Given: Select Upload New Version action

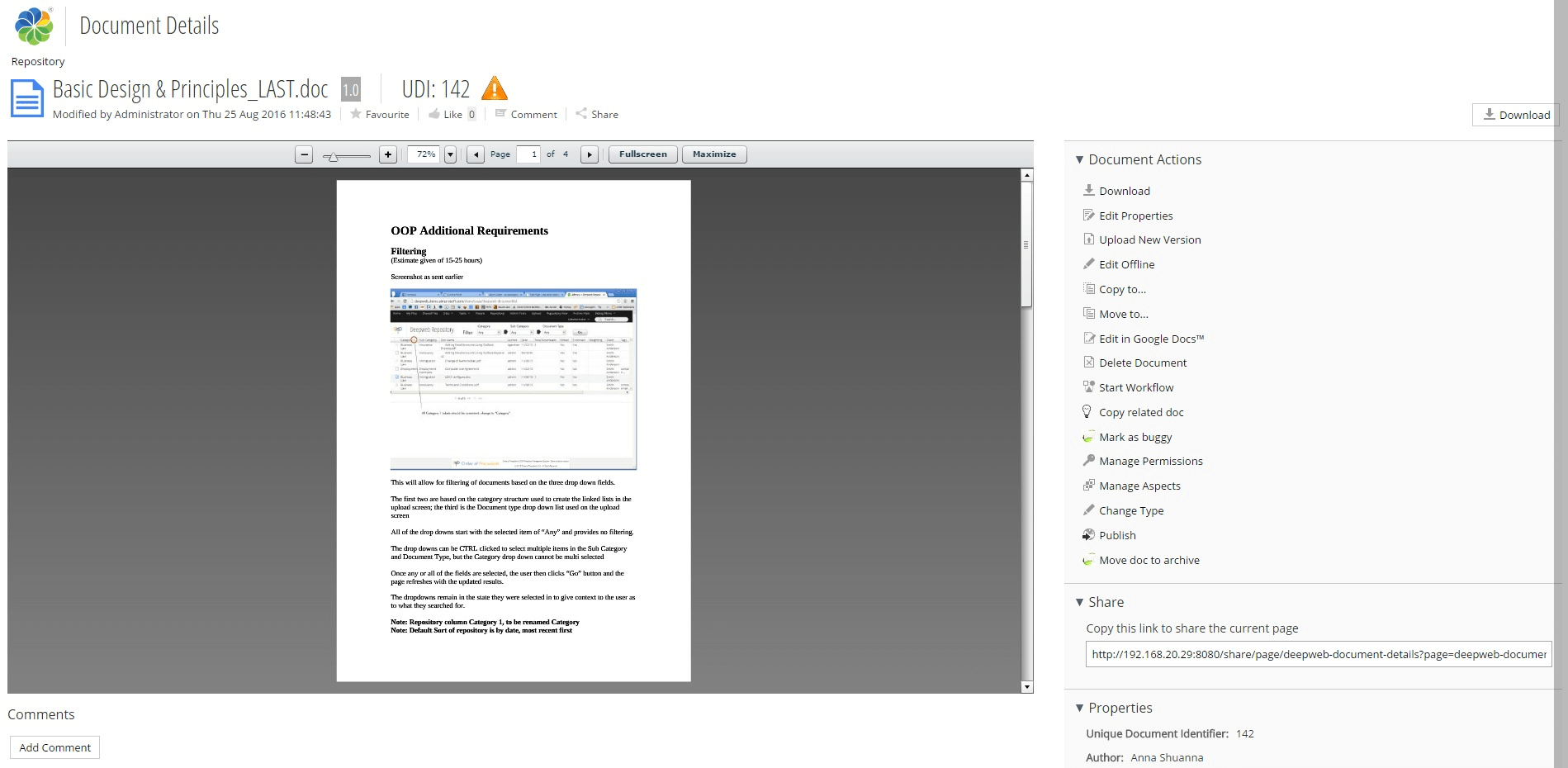Looking at the screenshot, I should [1149, 239].
